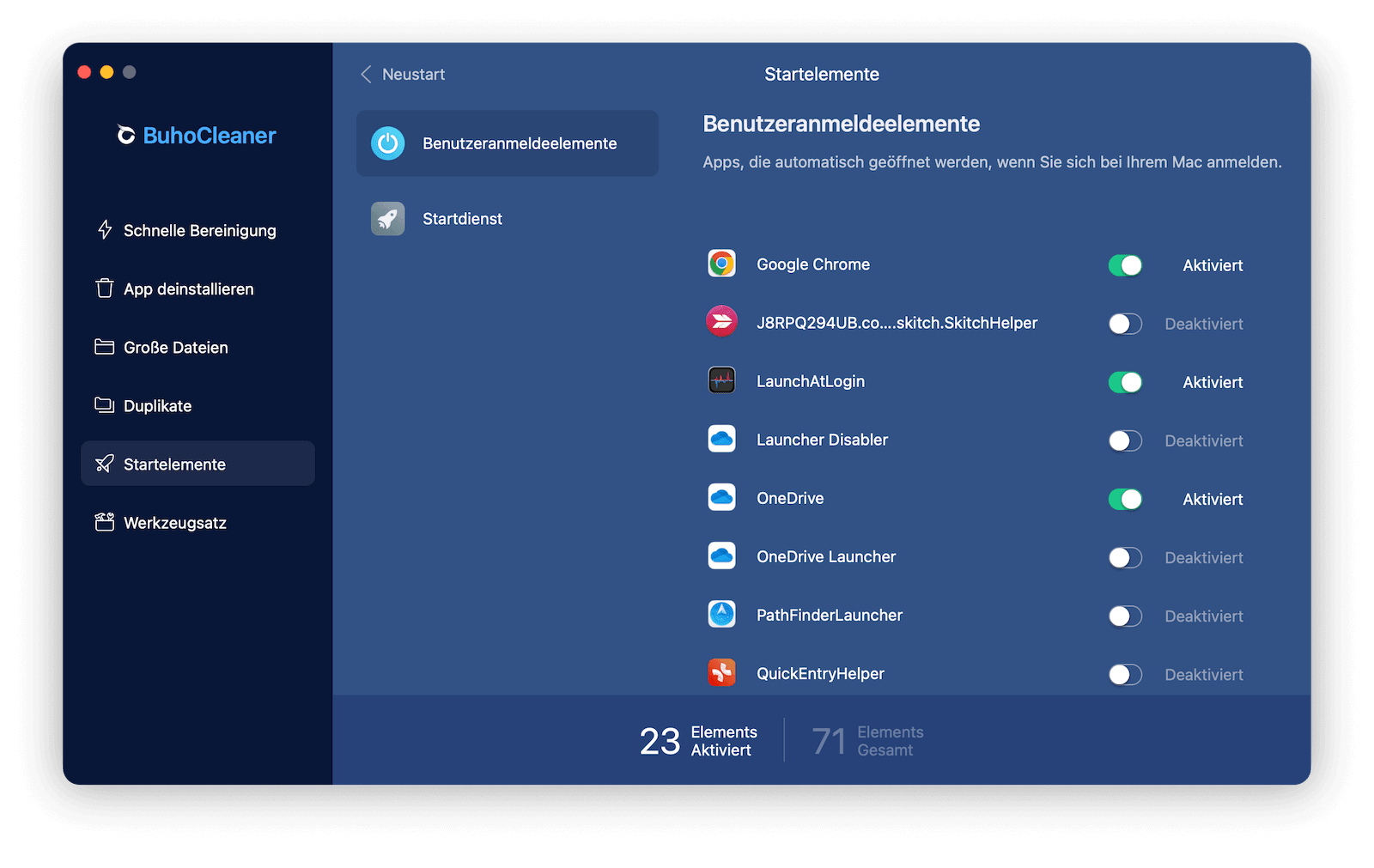Image resolution: width=1374 pixels, height=868 pixels.
Task: Click the OneDrive Launcher item name
Action: pyautogui.click(x=826, y=556)
